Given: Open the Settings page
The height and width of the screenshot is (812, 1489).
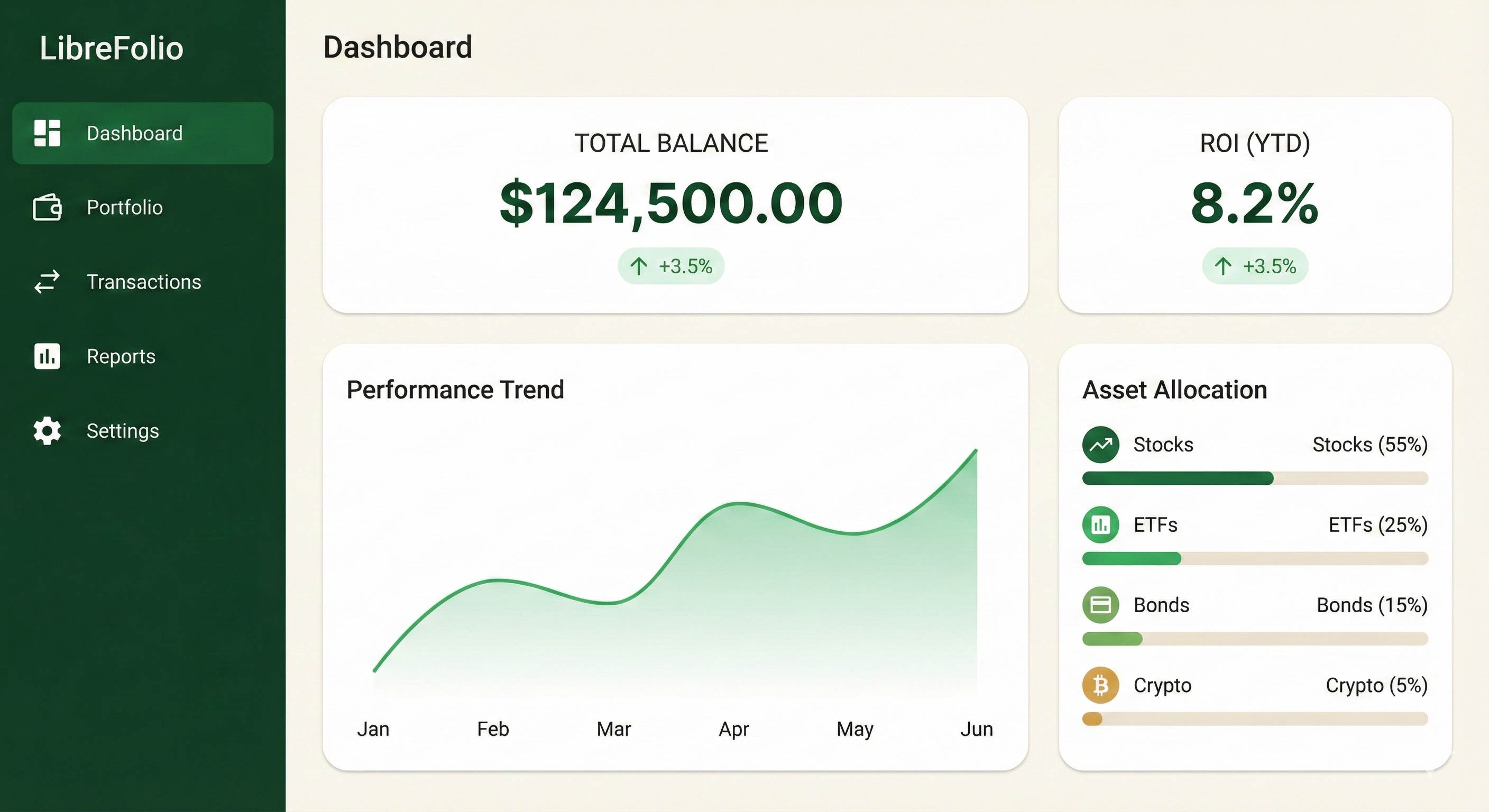Looking at the screenshot, I should tap(143, 430).
